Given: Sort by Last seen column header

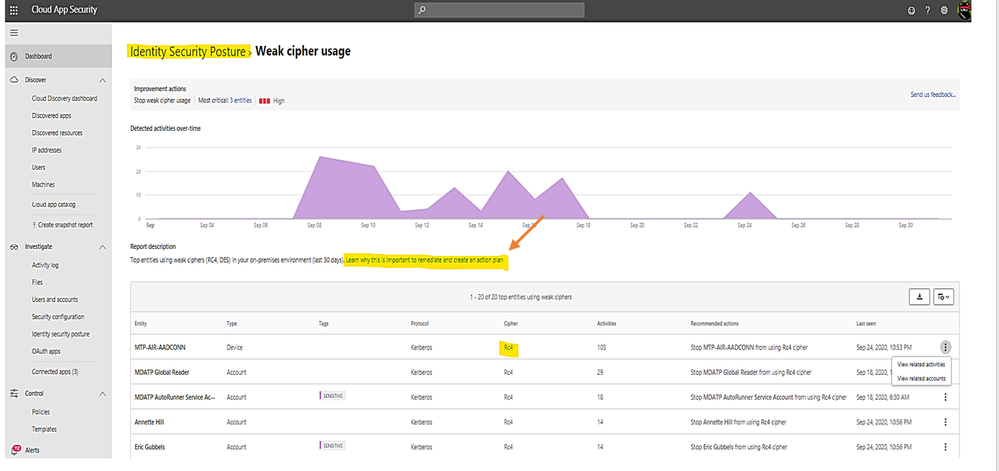Looking at the screenshot, I should pyautogui.click(x=866, y=324).
